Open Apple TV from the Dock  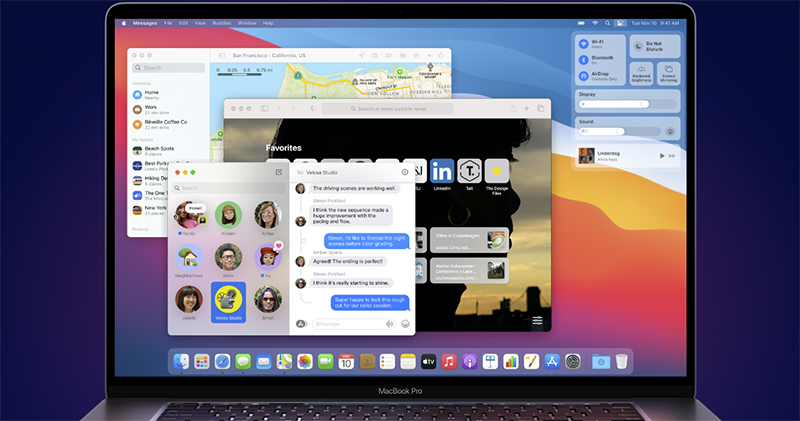tap(428, 361)
